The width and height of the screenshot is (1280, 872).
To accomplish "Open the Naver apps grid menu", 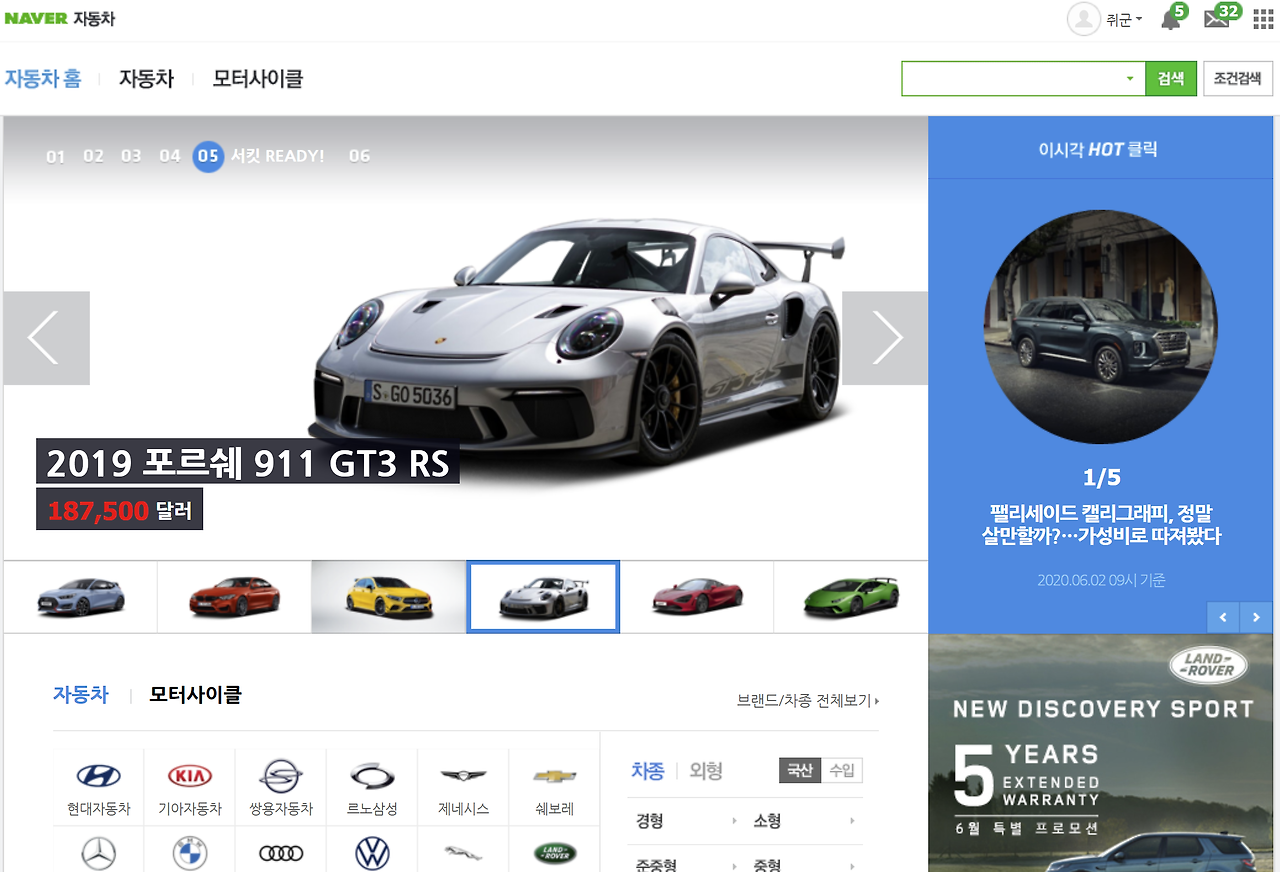I will 1260,18.
